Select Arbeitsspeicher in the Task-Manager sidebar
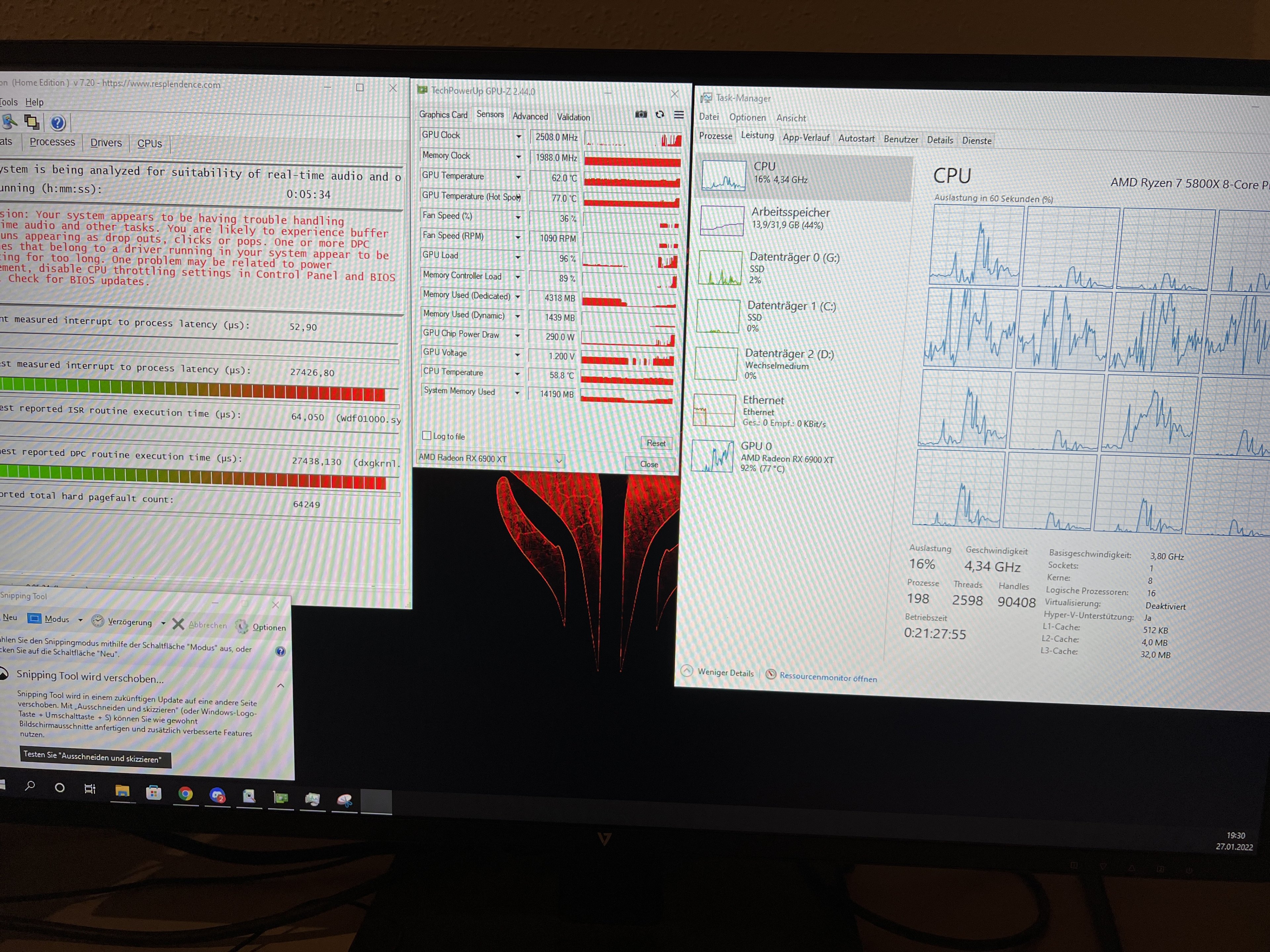The image size is (1270, 952). [x=790, y=218]
